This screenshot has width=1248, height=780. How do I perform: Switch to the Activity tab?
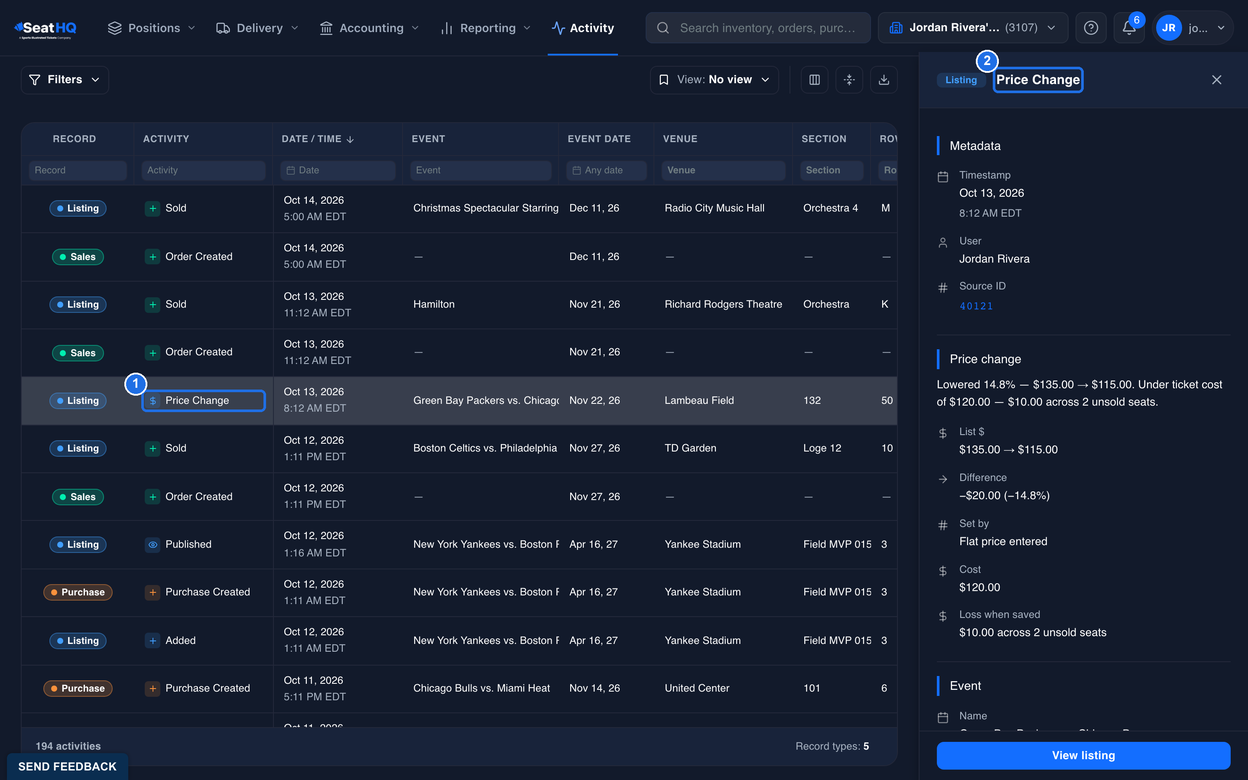[x=583, y=28]
